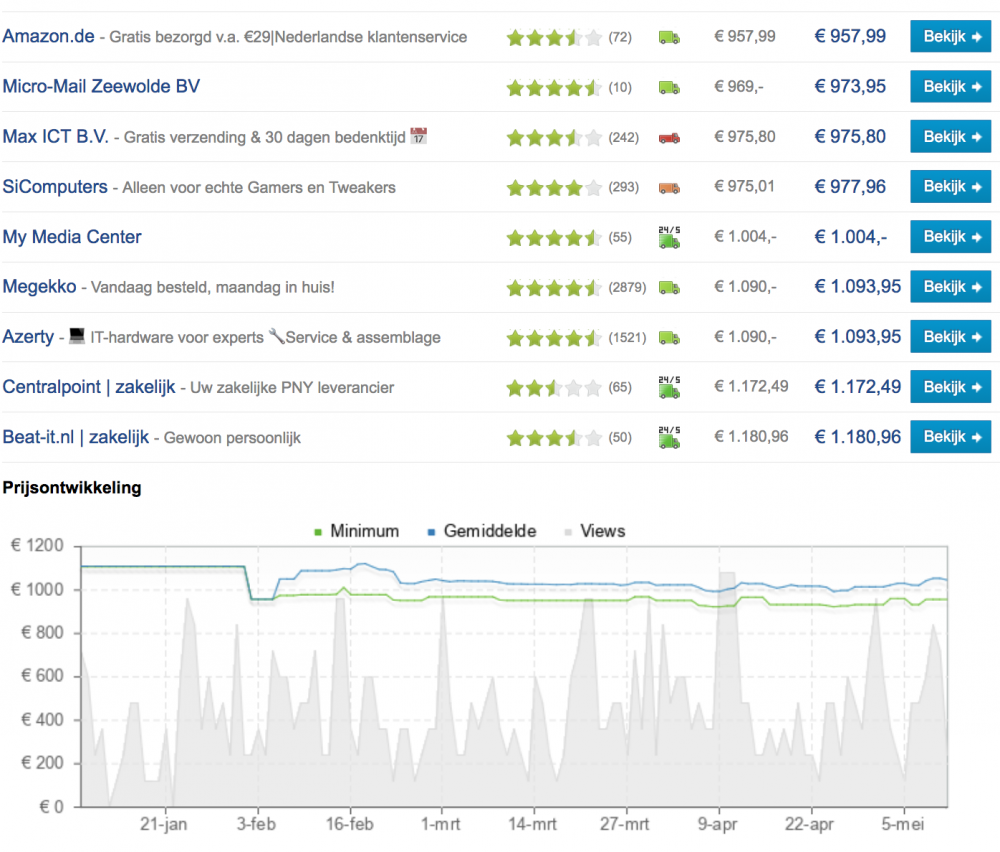The width and height of the screenshot is (1000, 852).
Task: Click Bekijk button for the € 1.180,96 offer
Action: tap(950, 437)
